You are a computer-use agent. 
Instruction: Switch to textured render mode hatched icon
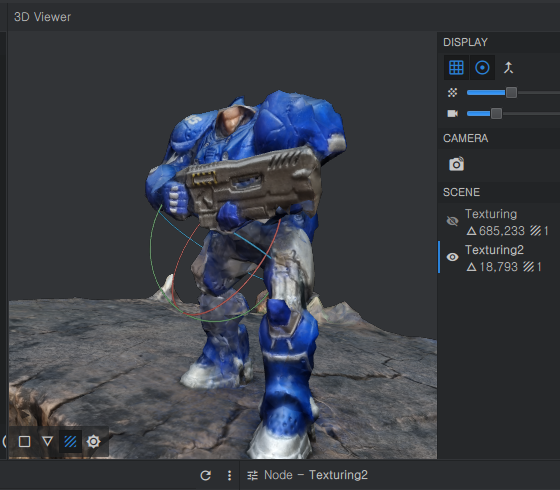pos(70,441)
